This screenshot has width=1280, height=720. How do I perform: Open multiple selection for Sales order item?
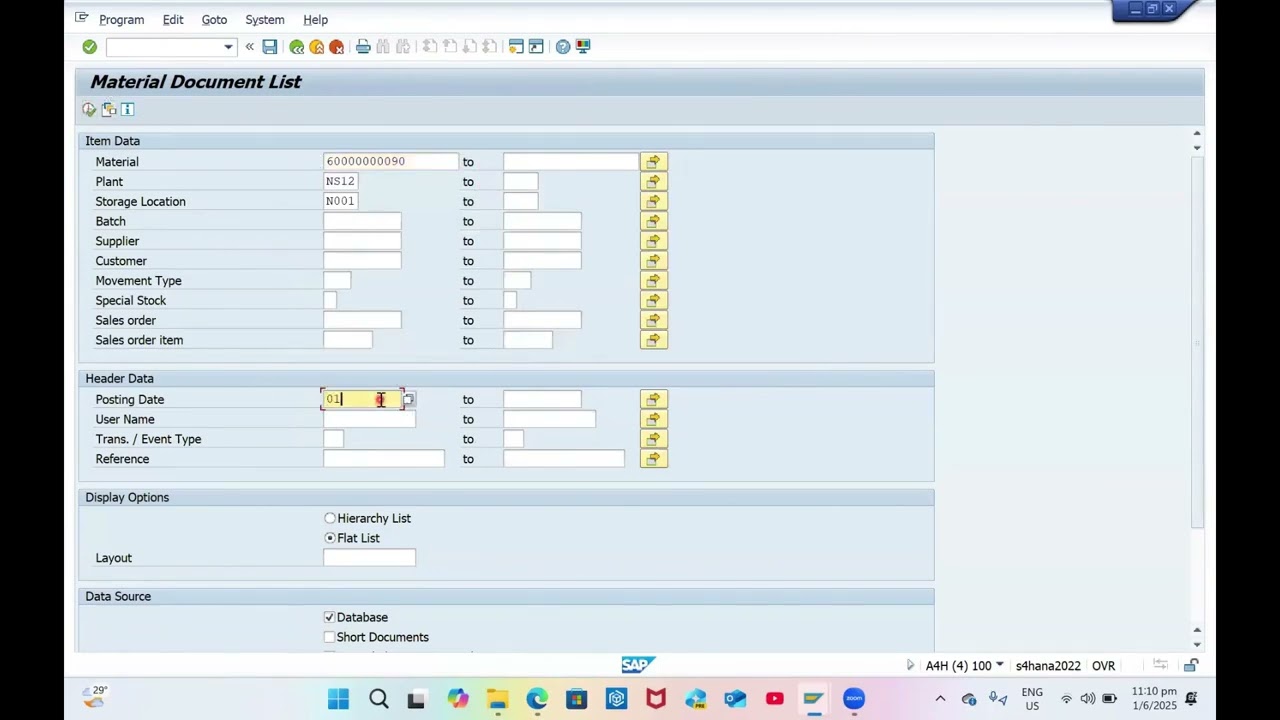pyautogui.click(x=653, y=340)
